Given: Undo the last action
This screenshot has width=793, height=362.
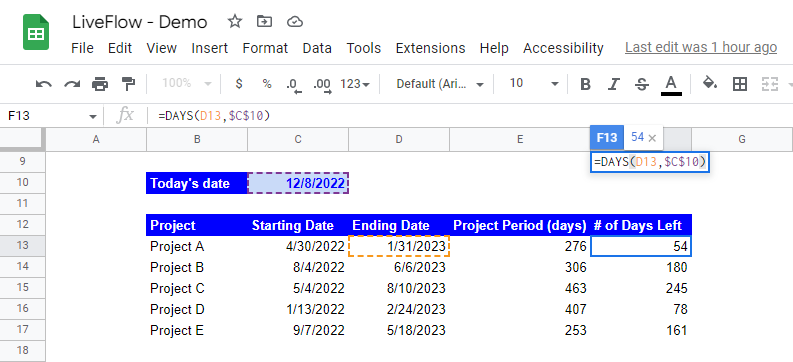Looking at the screenshot, I should (x=43, y=84).
